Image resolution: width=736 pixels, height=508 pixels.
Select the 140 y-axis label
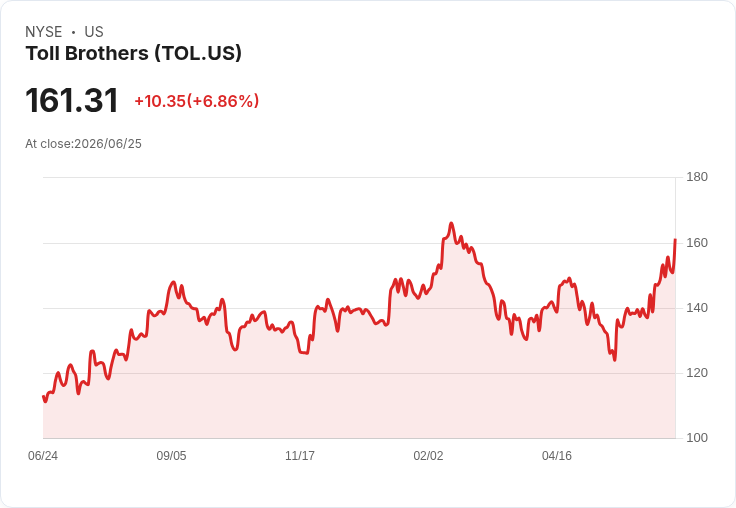(697, 308)
